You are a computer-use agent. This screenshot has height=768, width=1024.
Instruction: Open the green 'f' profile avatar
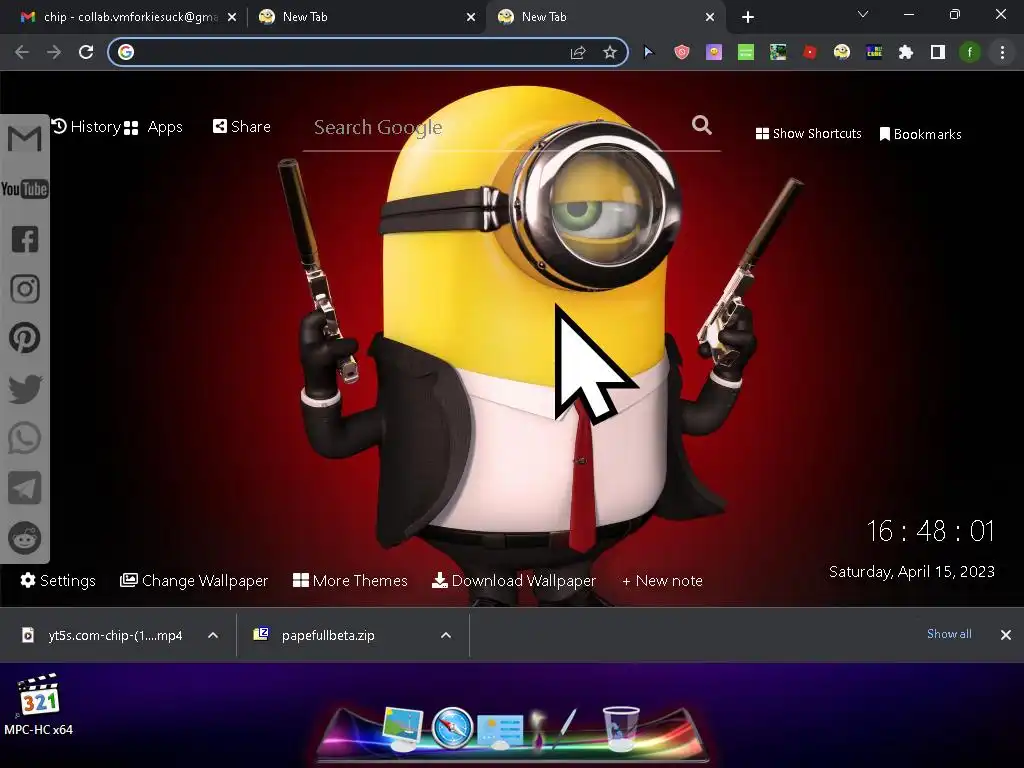click(x=970, y=52)
